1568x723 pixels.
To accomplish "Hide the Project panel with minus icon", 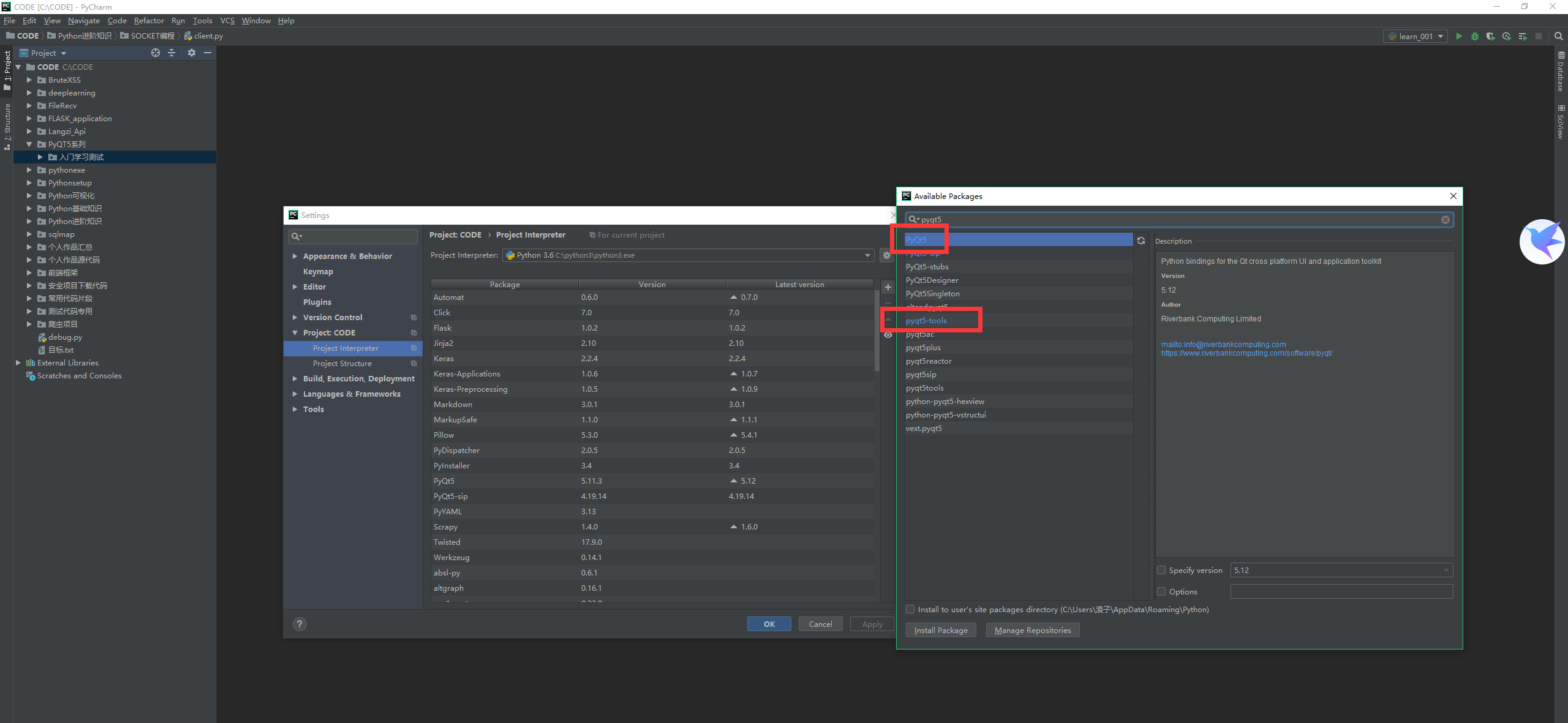I will point(208,53).
